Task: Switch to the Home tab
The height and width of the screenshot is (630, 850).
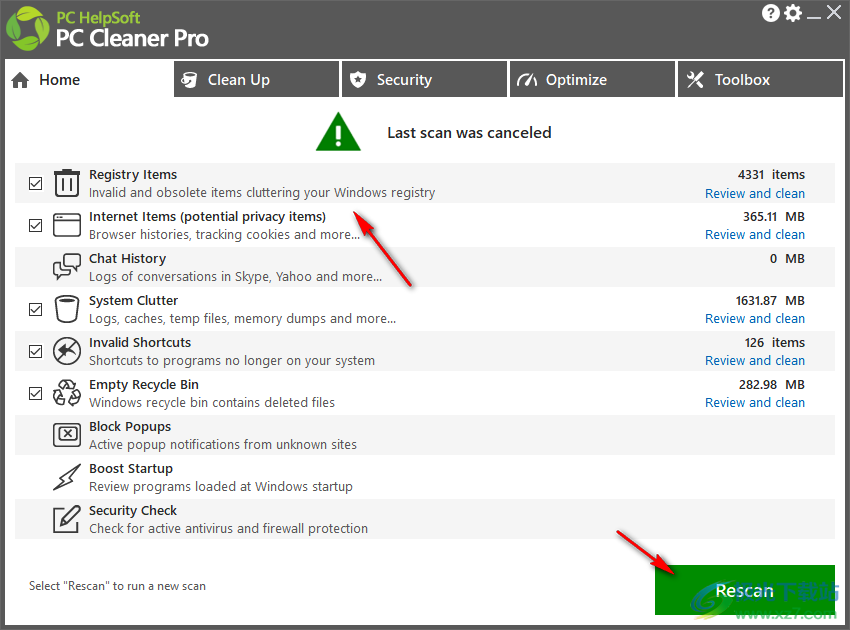Action: 89,80
